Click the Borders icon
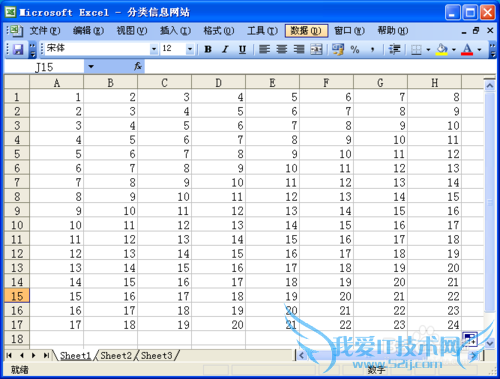Screen dimensions: 500x379 pos(416,50)
